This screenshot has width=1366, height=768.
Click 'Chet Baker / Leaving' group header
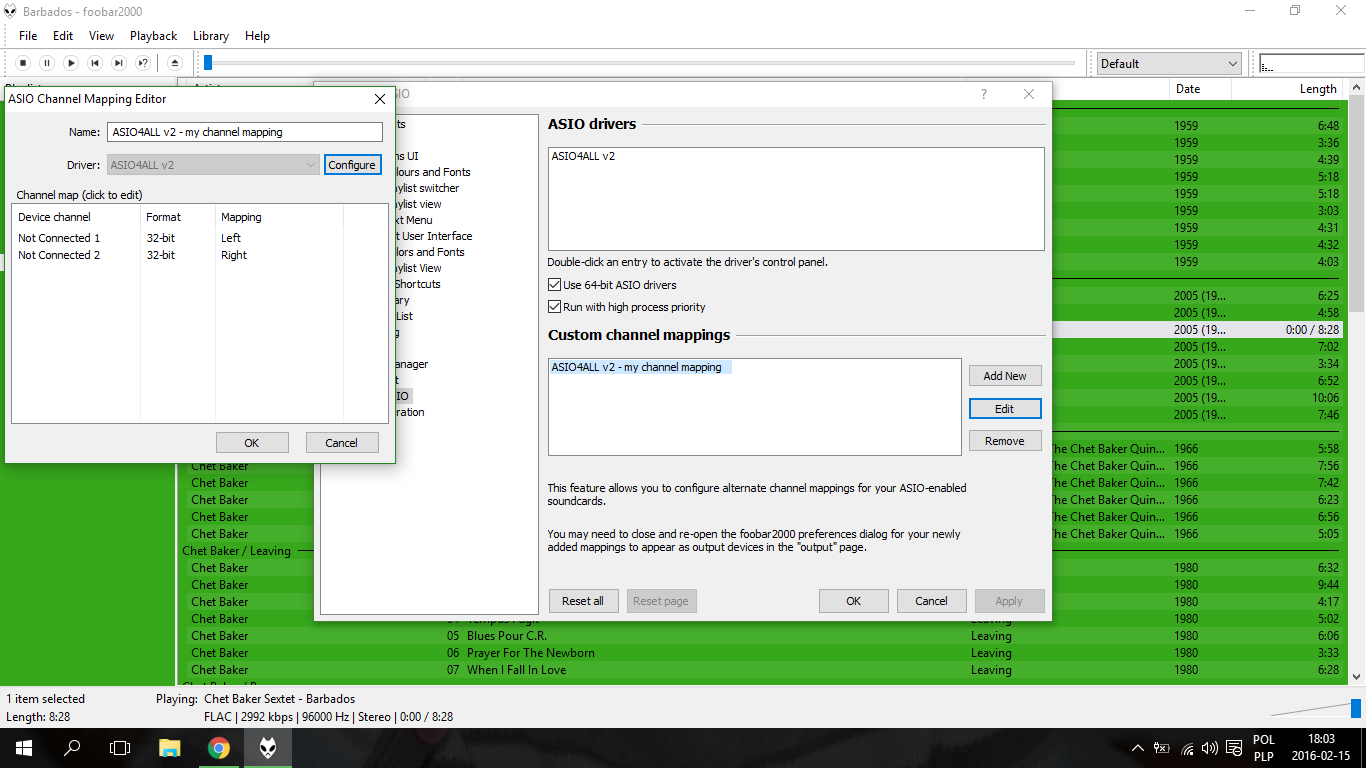point(236,551)
